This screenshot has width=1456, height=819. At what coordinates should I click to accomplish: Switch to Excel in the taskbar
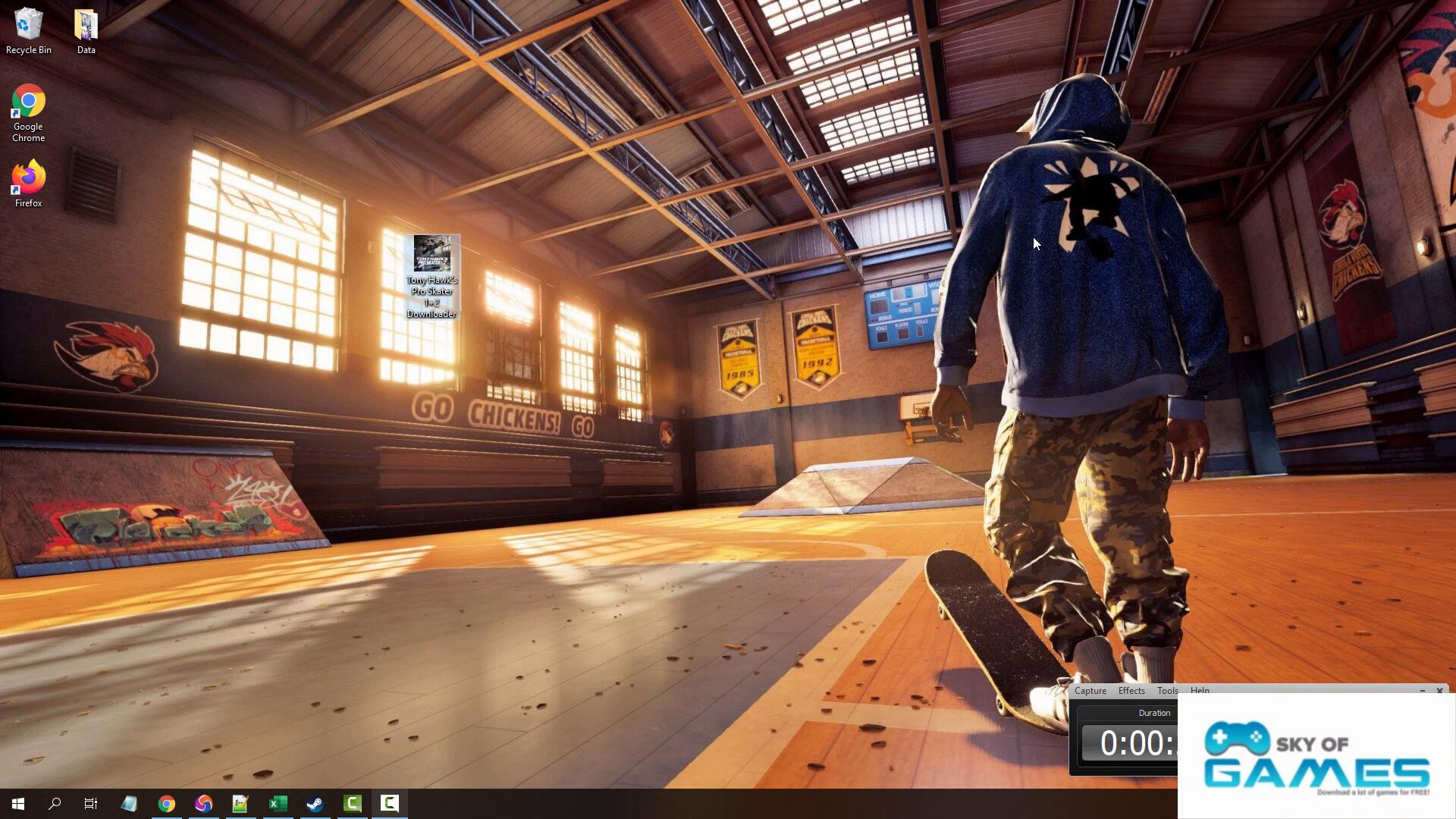[278, 804]
